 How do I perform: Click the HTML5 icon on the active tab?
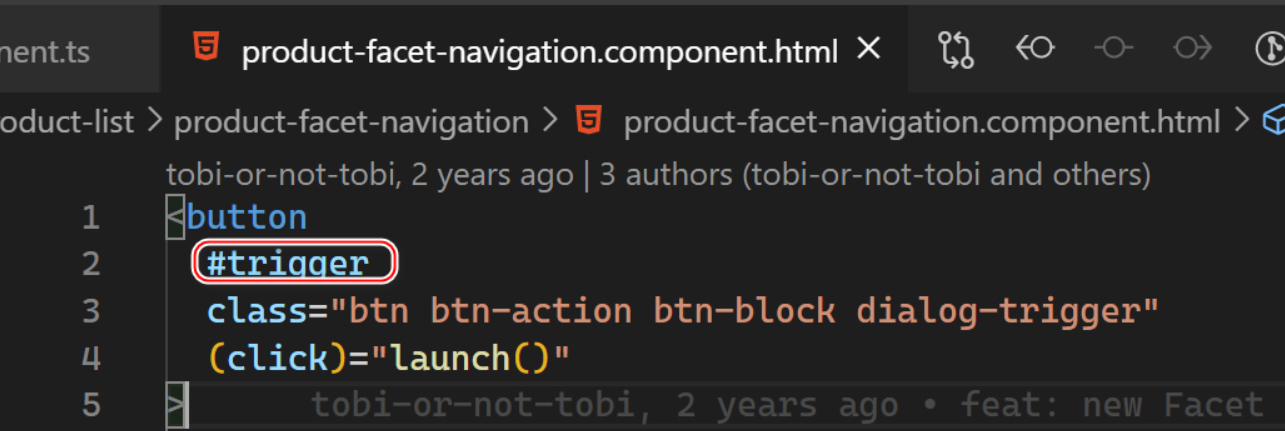tap(208, 49)
